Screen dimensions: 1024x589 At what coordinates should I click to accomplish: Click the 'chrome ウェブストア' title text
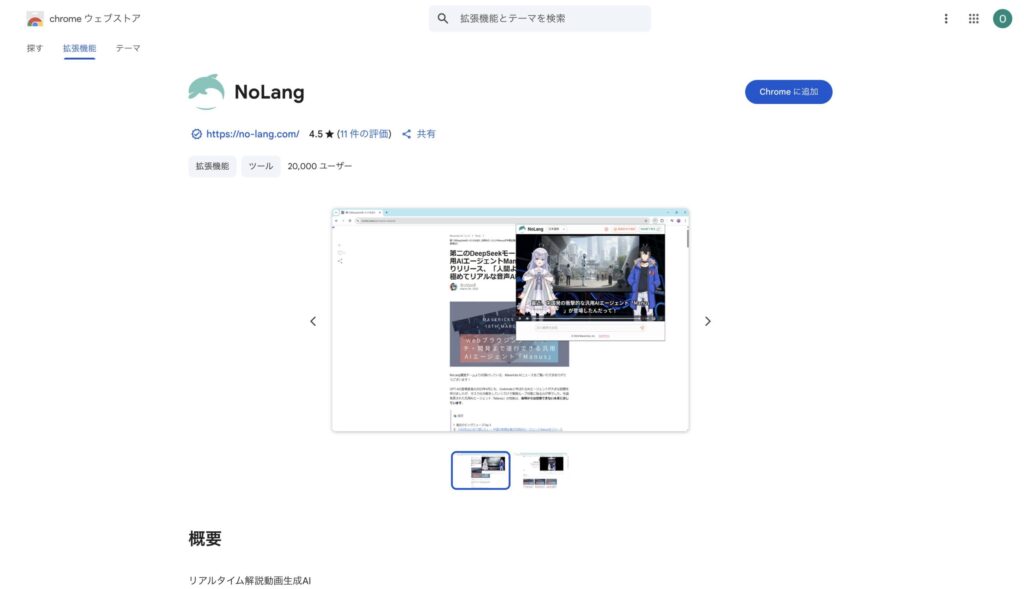tap(95, 18)
